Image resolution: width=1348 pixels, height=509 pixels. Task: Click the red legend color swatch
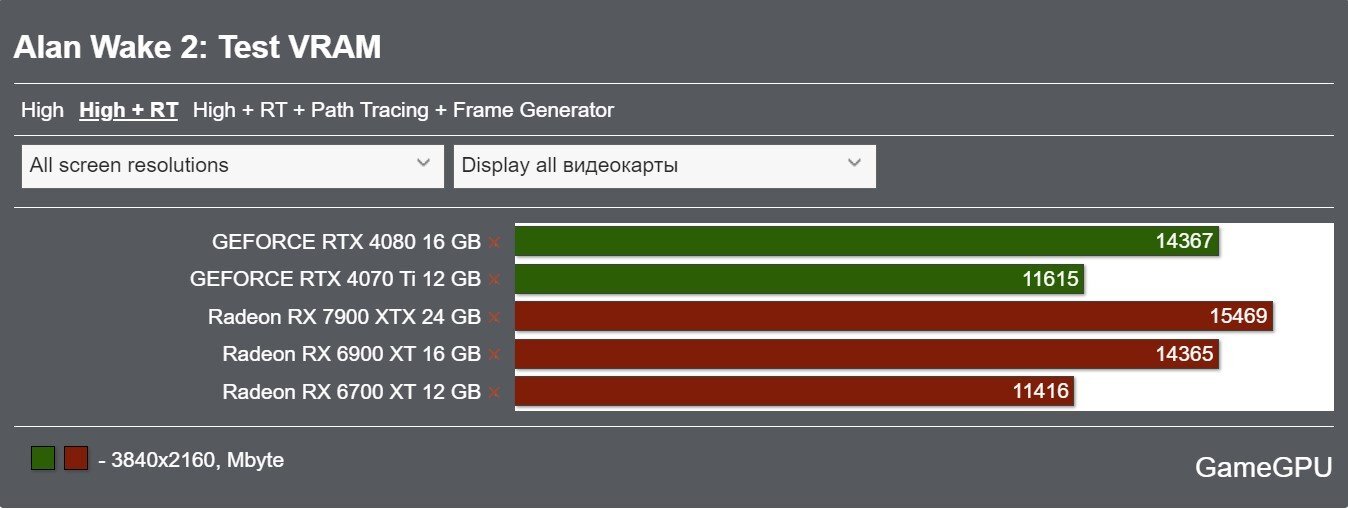pyautogui.click(x=76, y=458)
